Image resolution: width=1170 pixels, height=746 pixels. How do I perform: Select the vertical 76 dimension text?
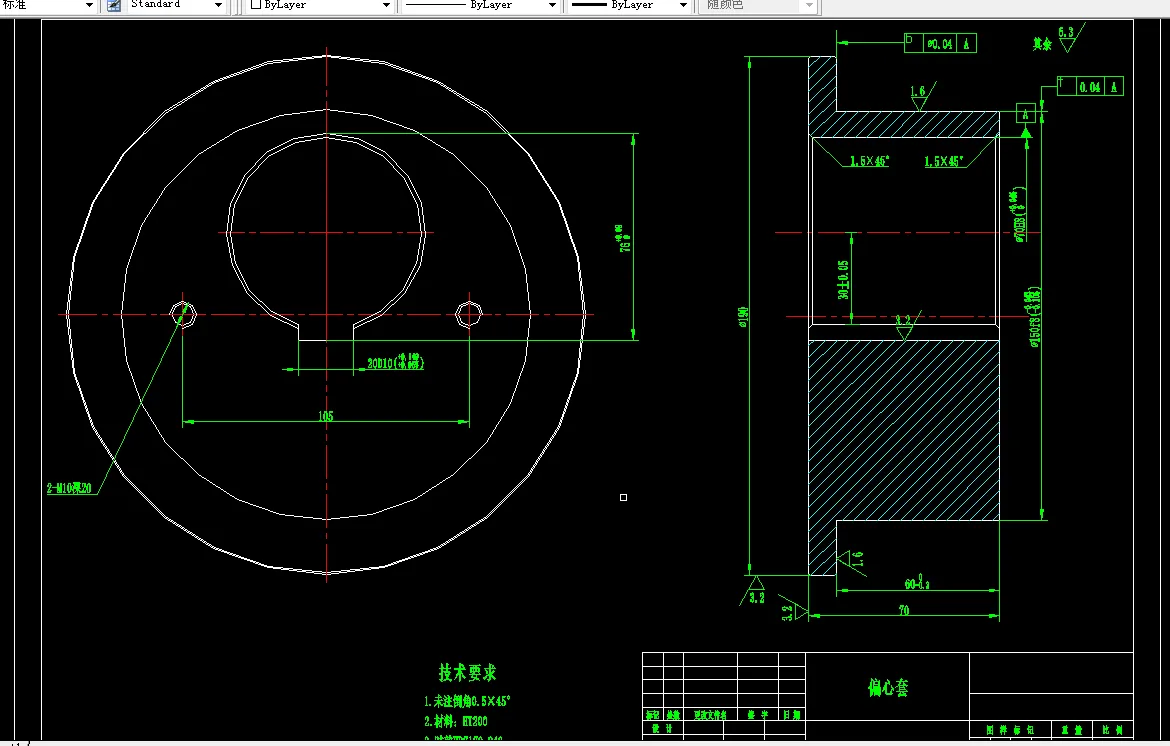[625, 238]
